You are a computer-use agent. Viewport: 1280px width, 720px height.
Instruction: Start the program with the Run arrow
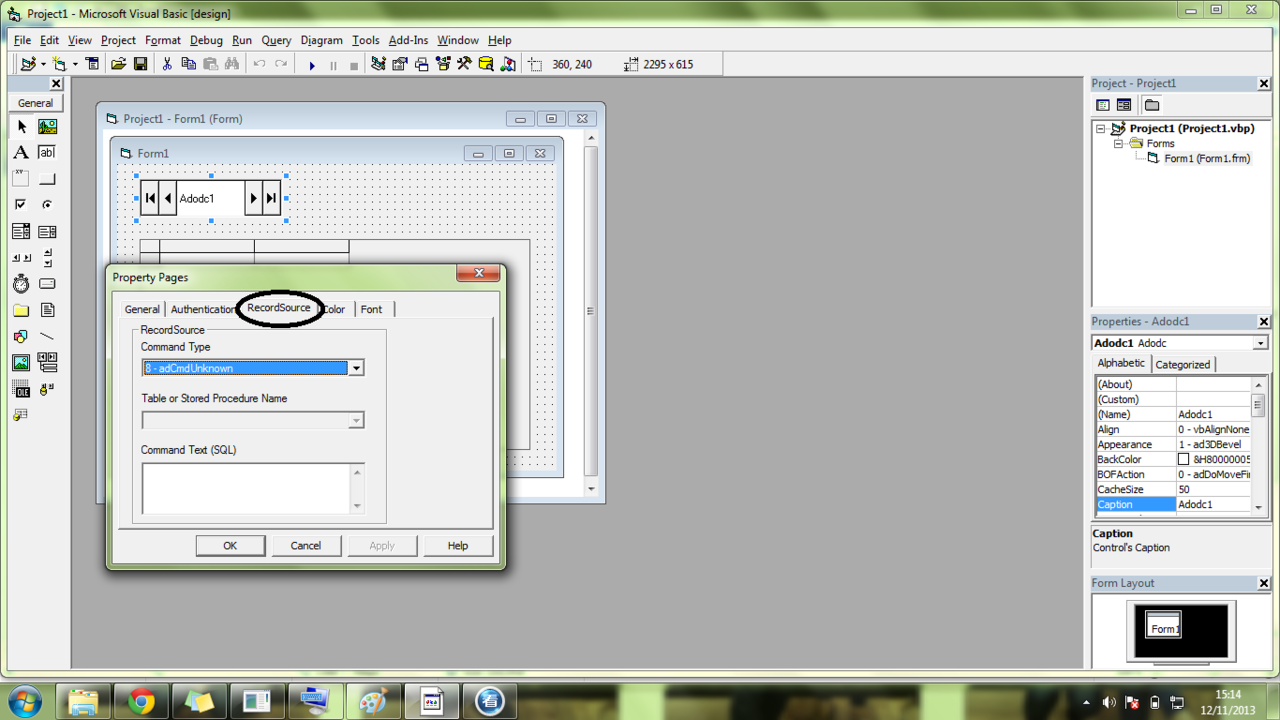312,65
